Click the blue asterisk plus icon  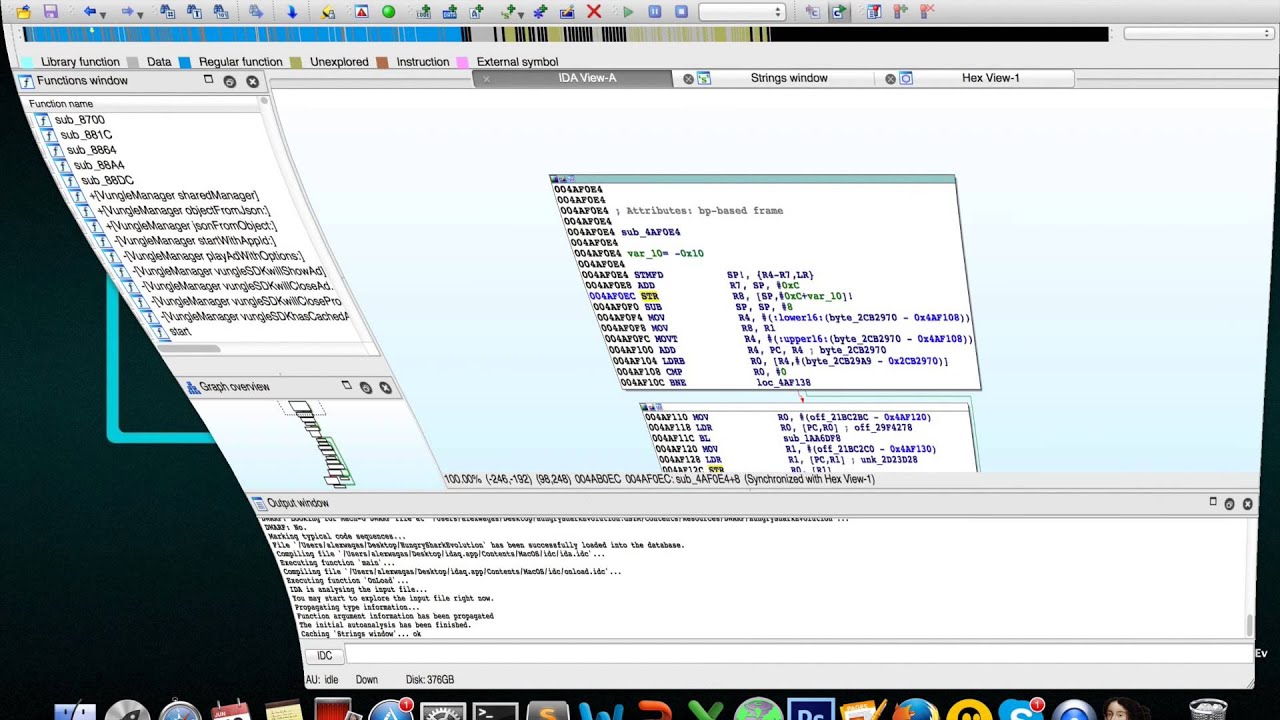point(541,12)
